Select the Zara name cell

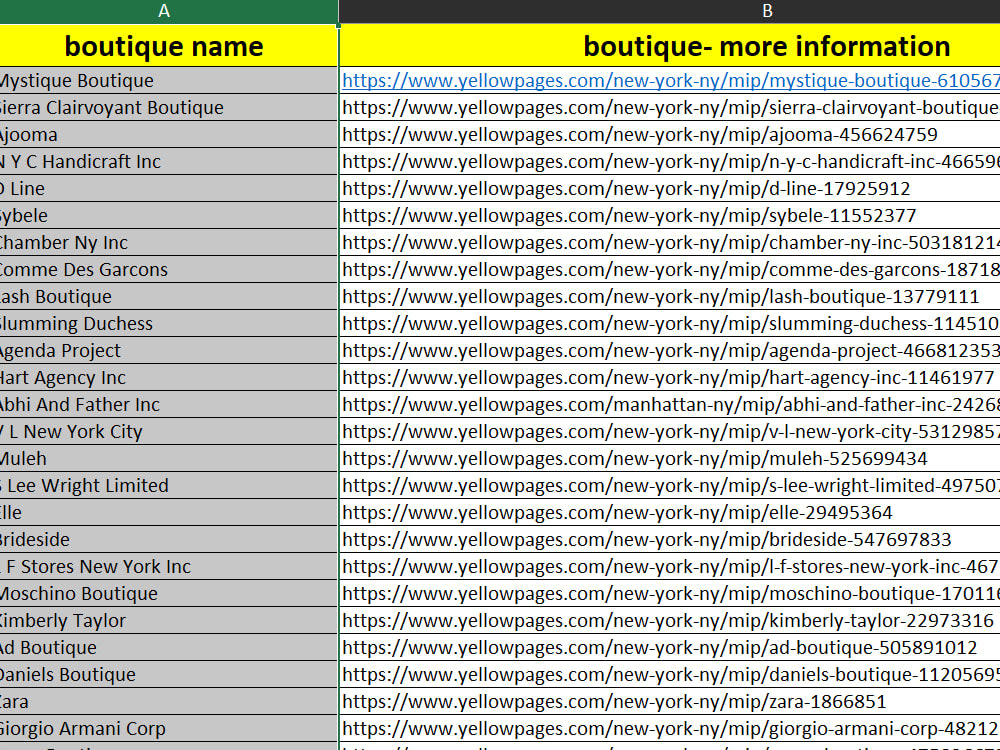[168, 702]
